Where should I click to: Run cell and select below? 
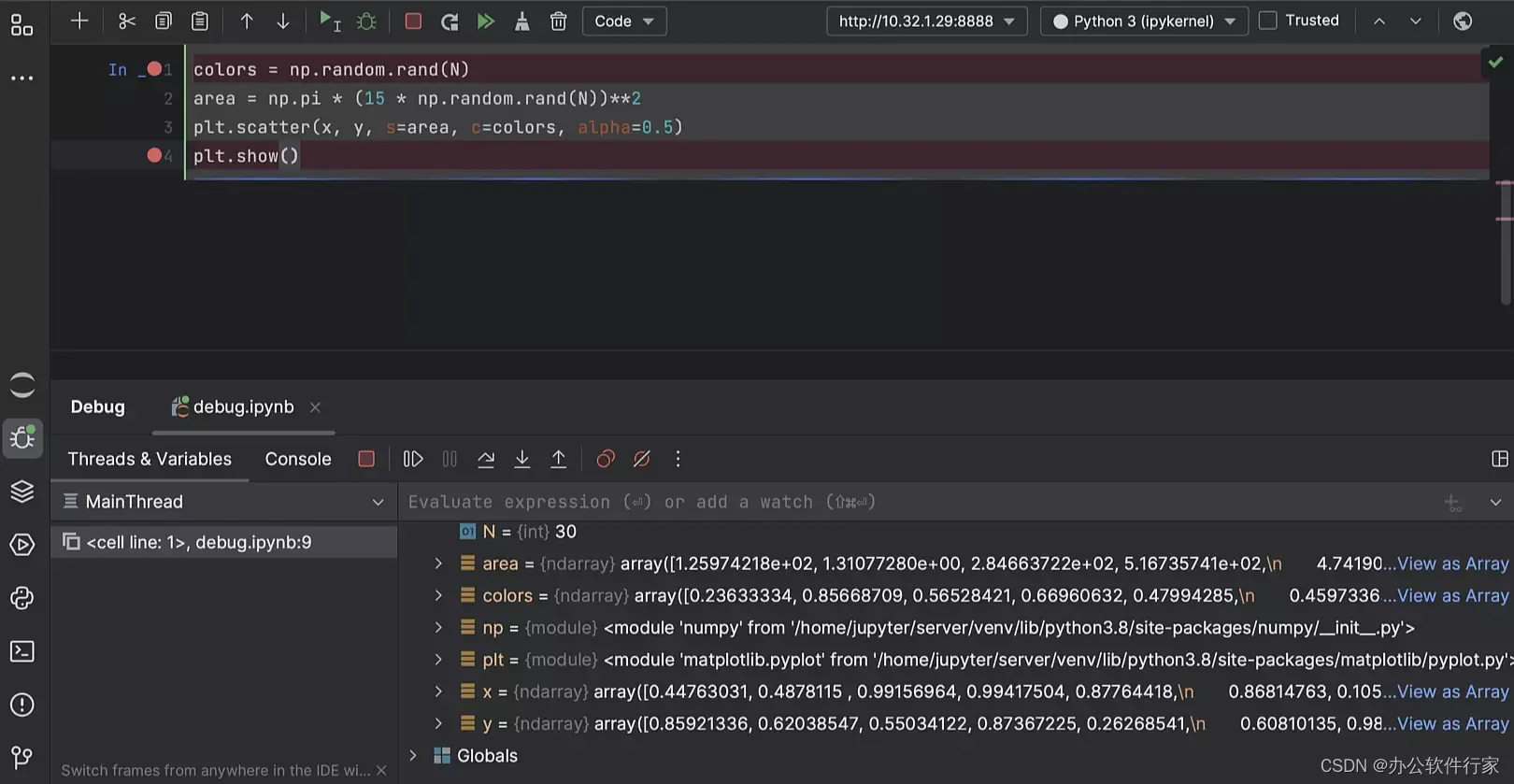(330, 21)
